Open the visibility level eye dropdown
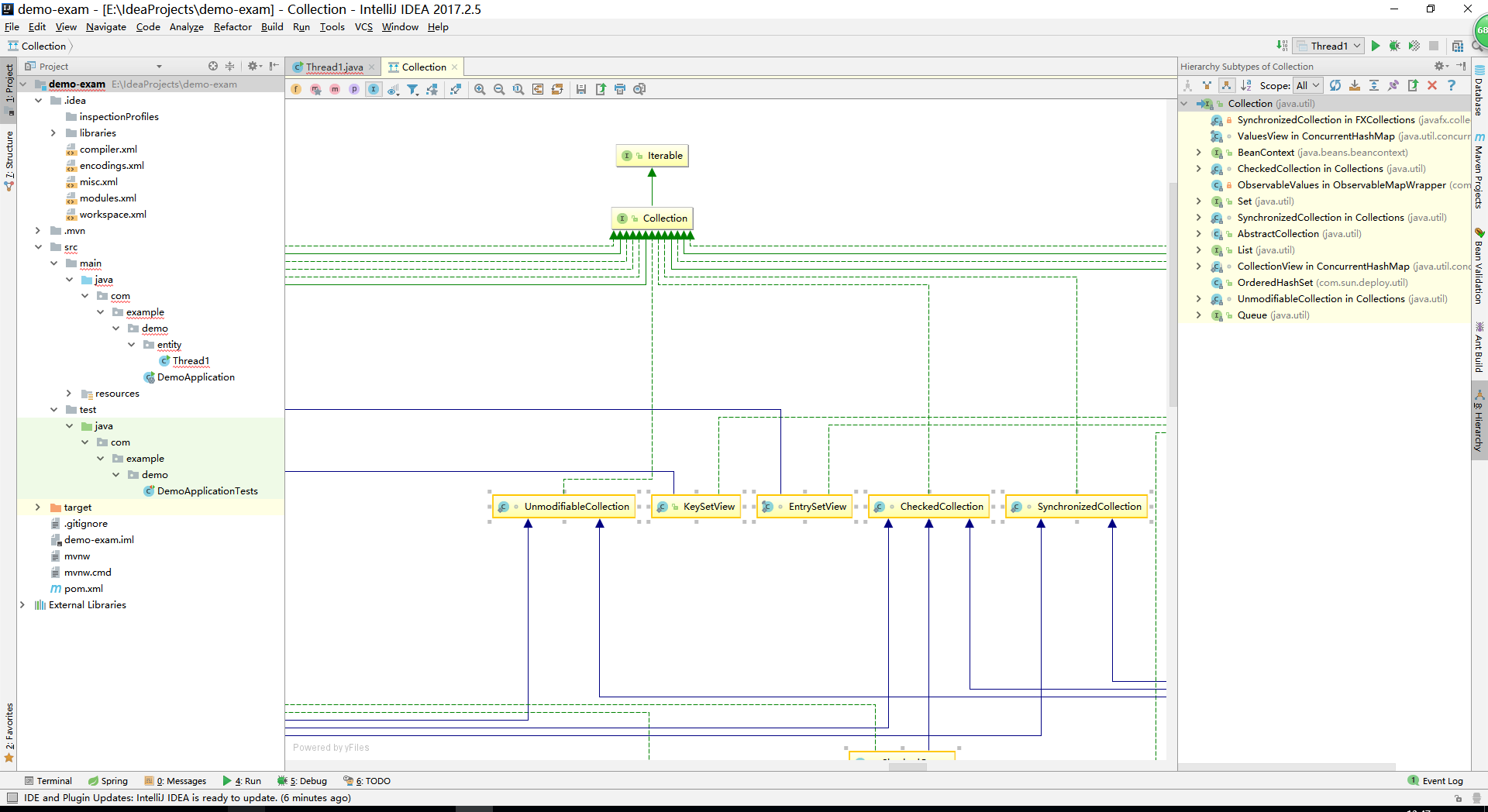The width and height of the screenshot is (1488, 812). click(394, 89)
